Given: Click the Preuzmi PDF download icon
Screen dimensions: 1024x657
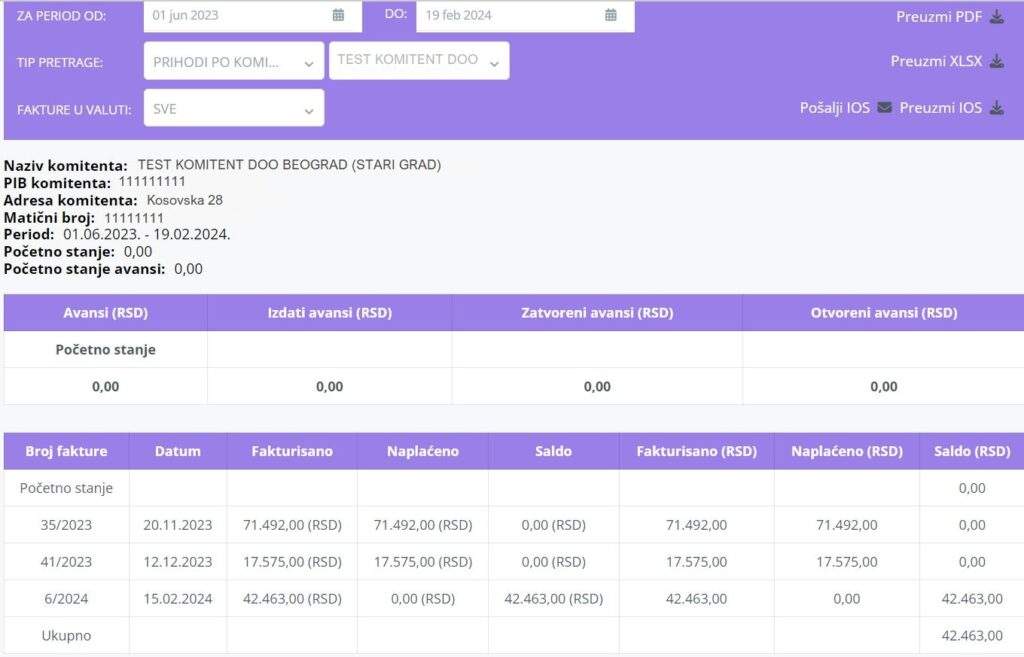Looking at the screenshot, I should point(997,16).
